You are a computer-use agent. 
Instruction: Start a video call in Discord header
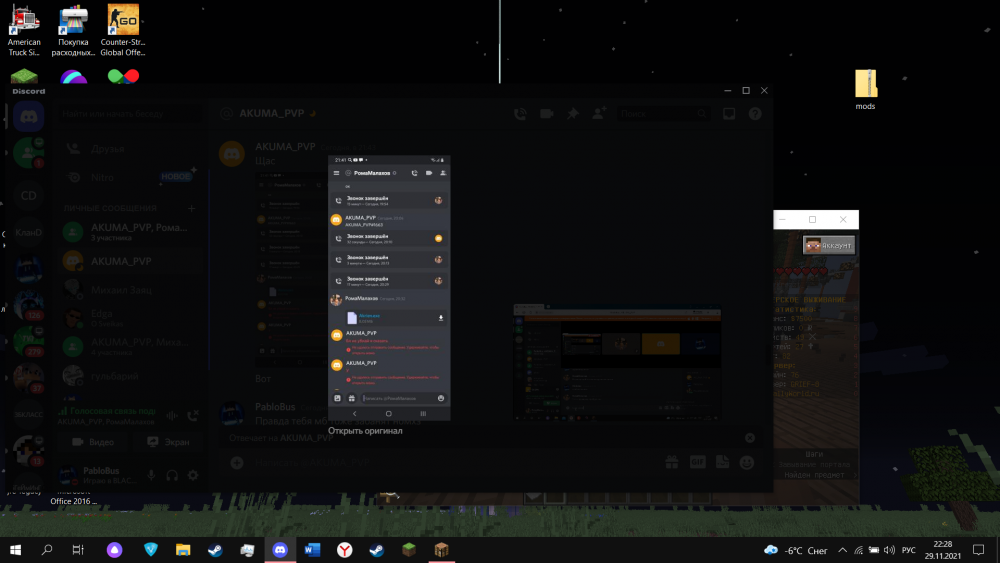tap(547, 113)
